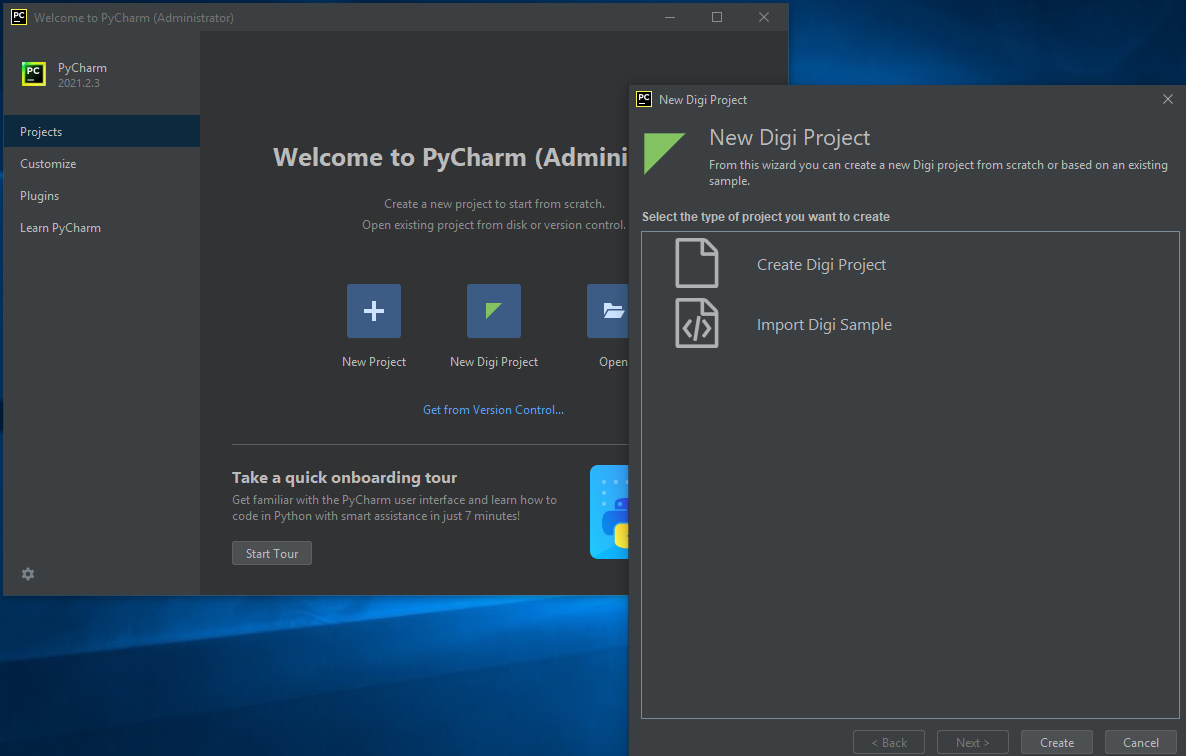Choose the Create Digi Project option text
The width and height of the screenshot is (1186, 756).
(821, 265)
